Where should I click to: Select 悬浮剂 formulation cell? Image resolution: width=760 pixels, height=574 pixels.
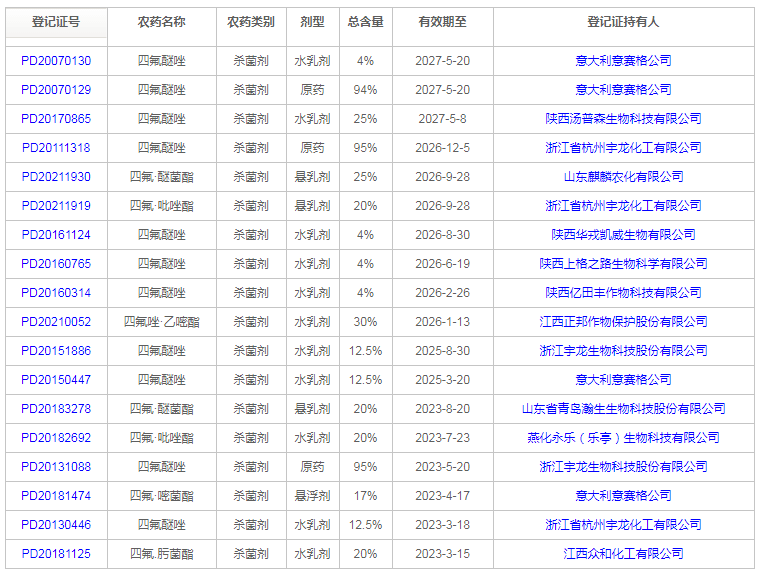point(313,496)
